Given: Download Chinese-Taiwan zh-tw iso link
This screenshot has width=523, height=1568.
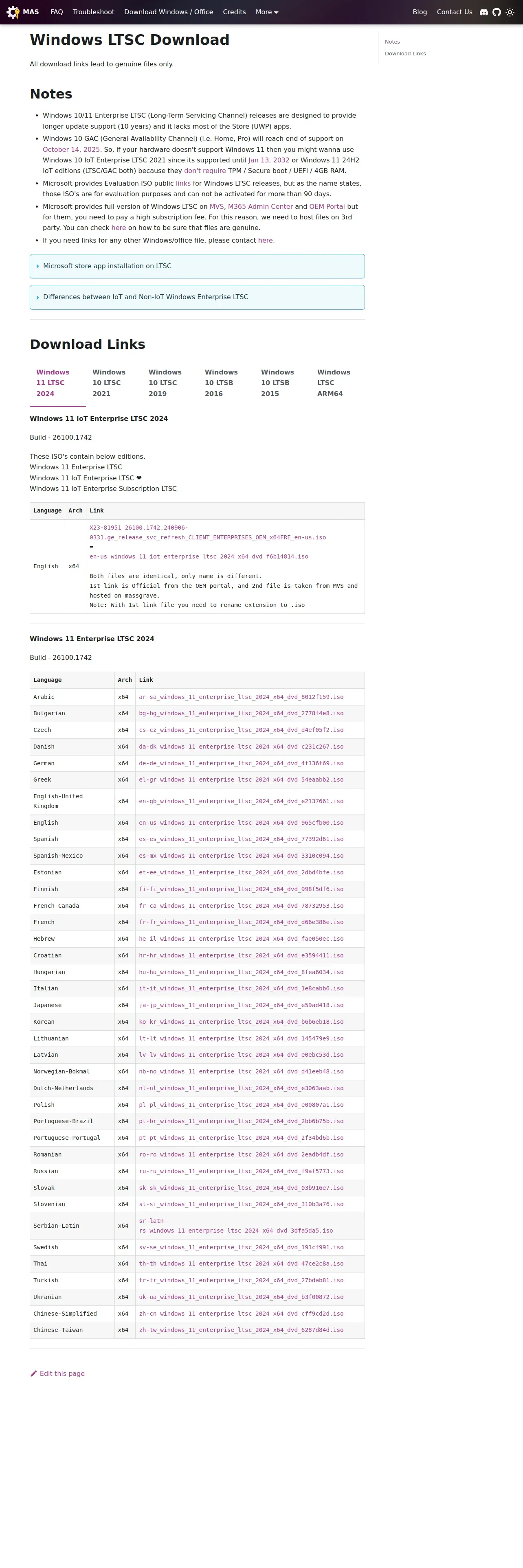Looking at the screenshot, I should 241,1330.
